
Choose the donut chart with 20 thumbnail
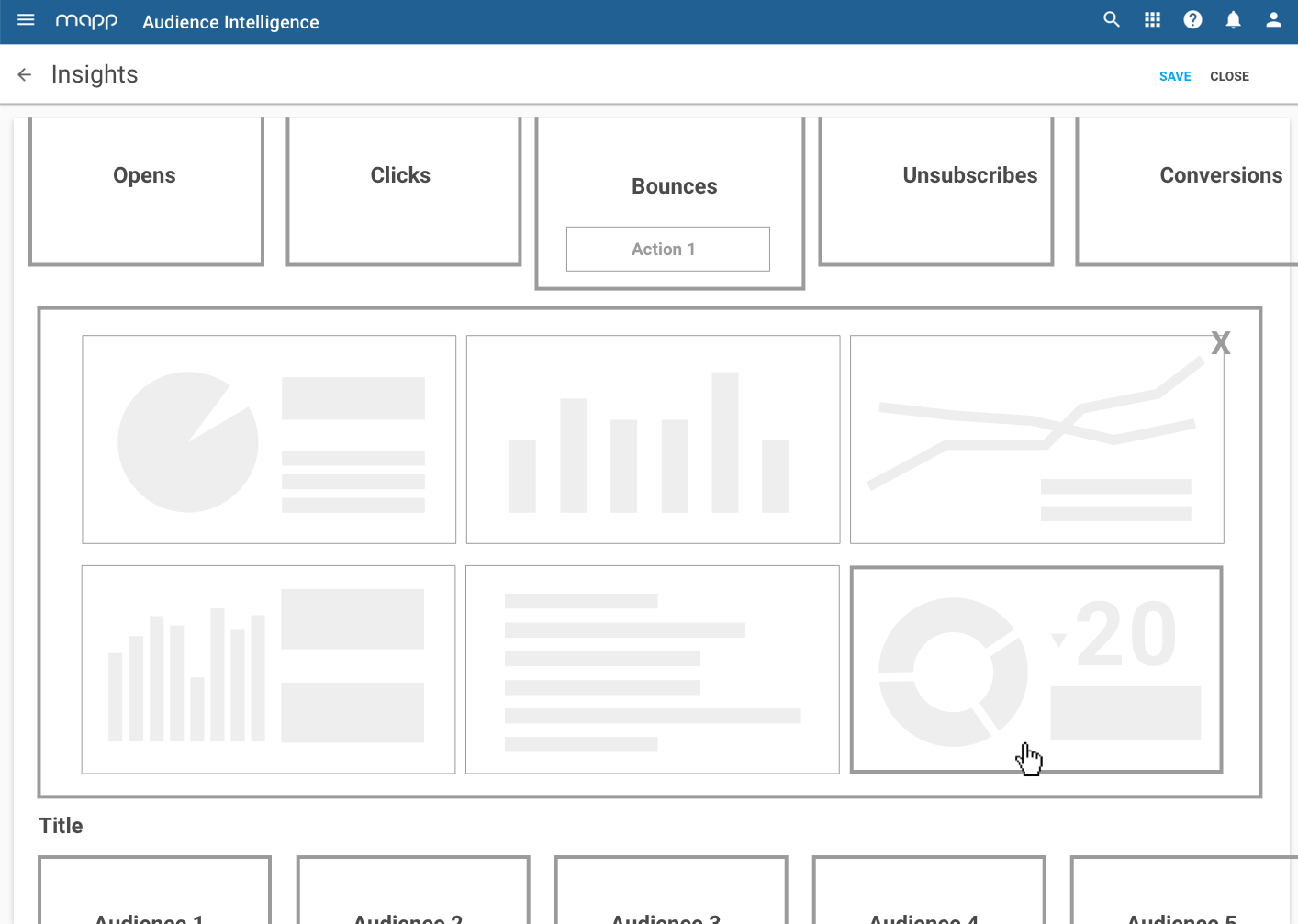pos(1036,670)
